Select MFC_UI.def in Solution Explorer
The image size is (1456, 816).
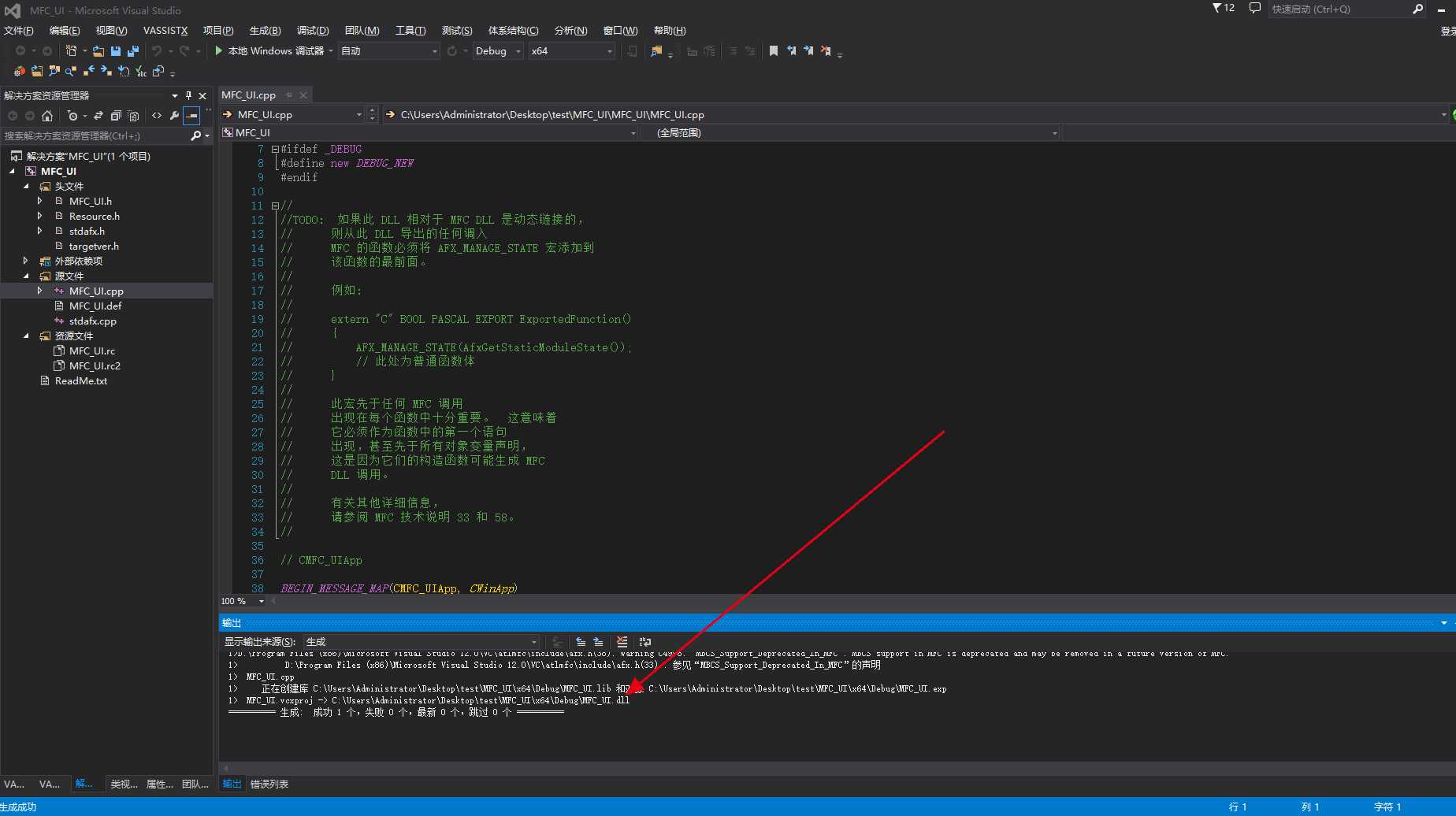(95, 306)
